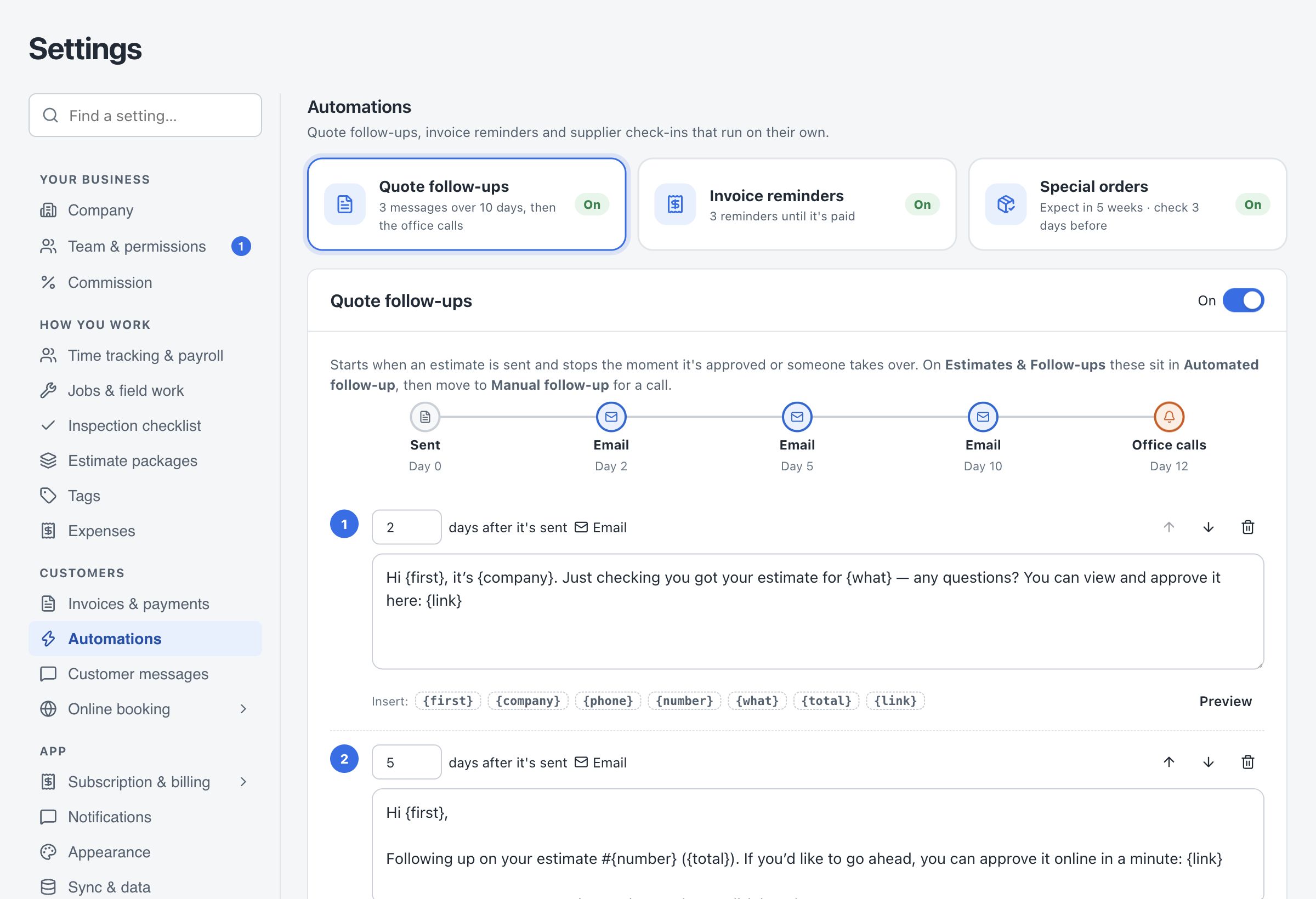1316x899 pixels.
Task: Move step 2 down with the arrow icon
Action: point(1208,762)
